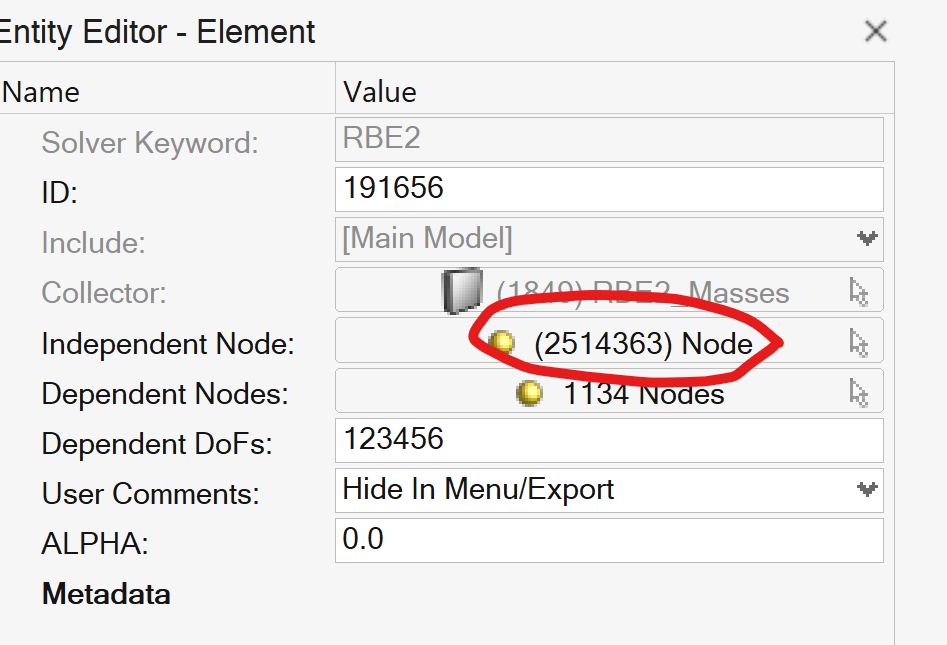Select the (2514363) Node value

643,344
